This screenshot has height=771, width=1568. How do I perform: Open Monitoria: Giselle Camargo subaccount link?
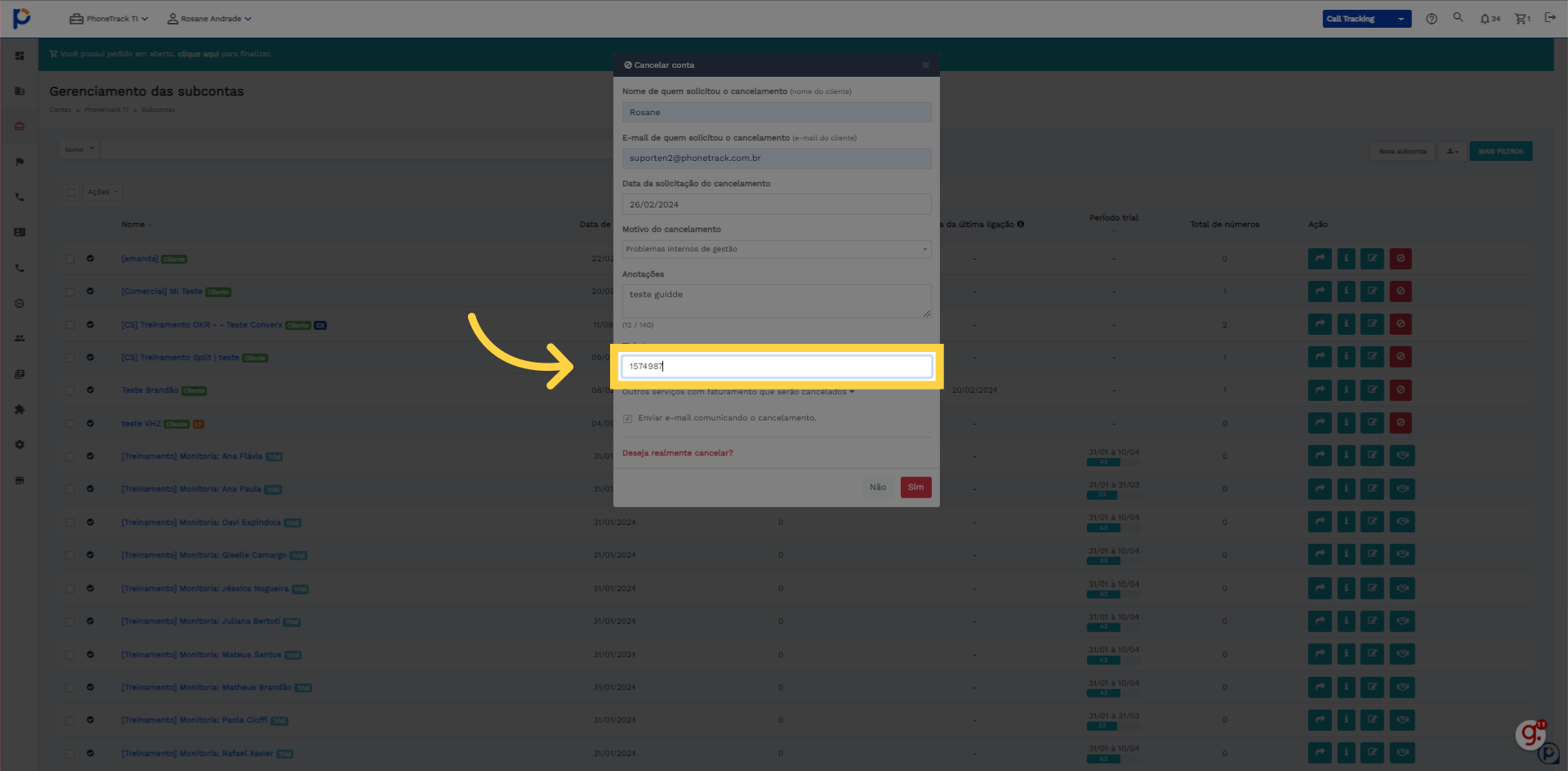coord(204,555)
